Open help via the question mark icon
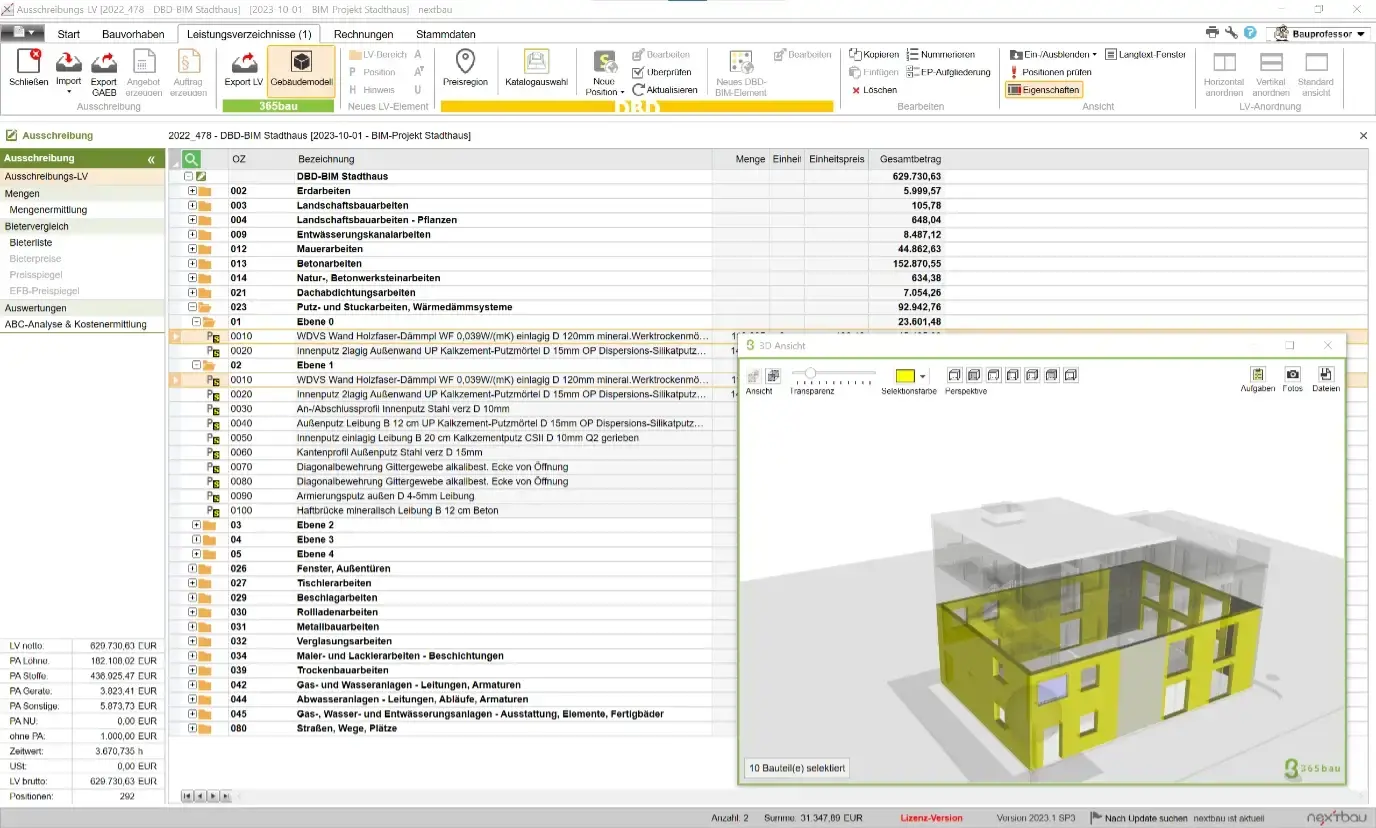The image size is (1376, 828). click(x=1250, y=33)
